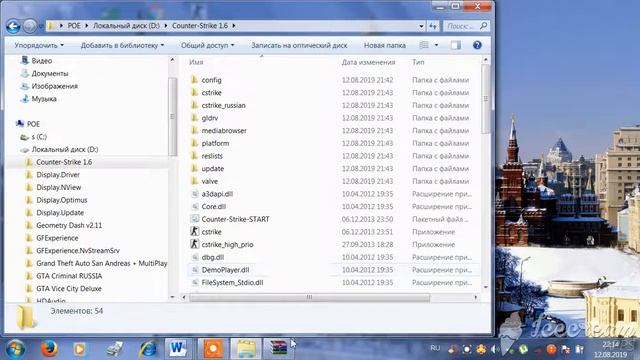Screen dimensions: 640x360
Task: Open the address bar history dropdown
Action: coord(421,26)
